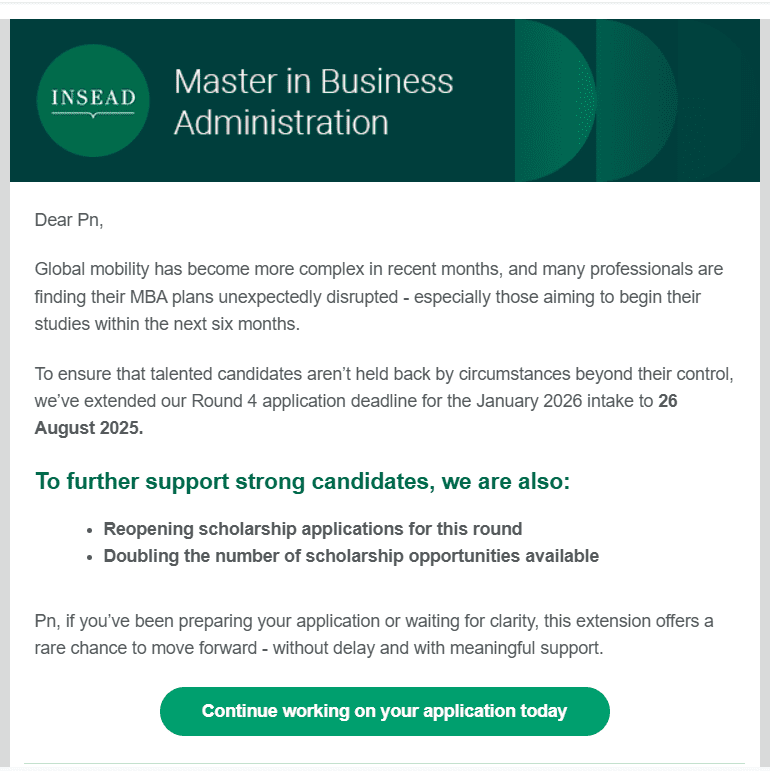Select the 'Dear Pn,' greeting line

tap(69, 220)
